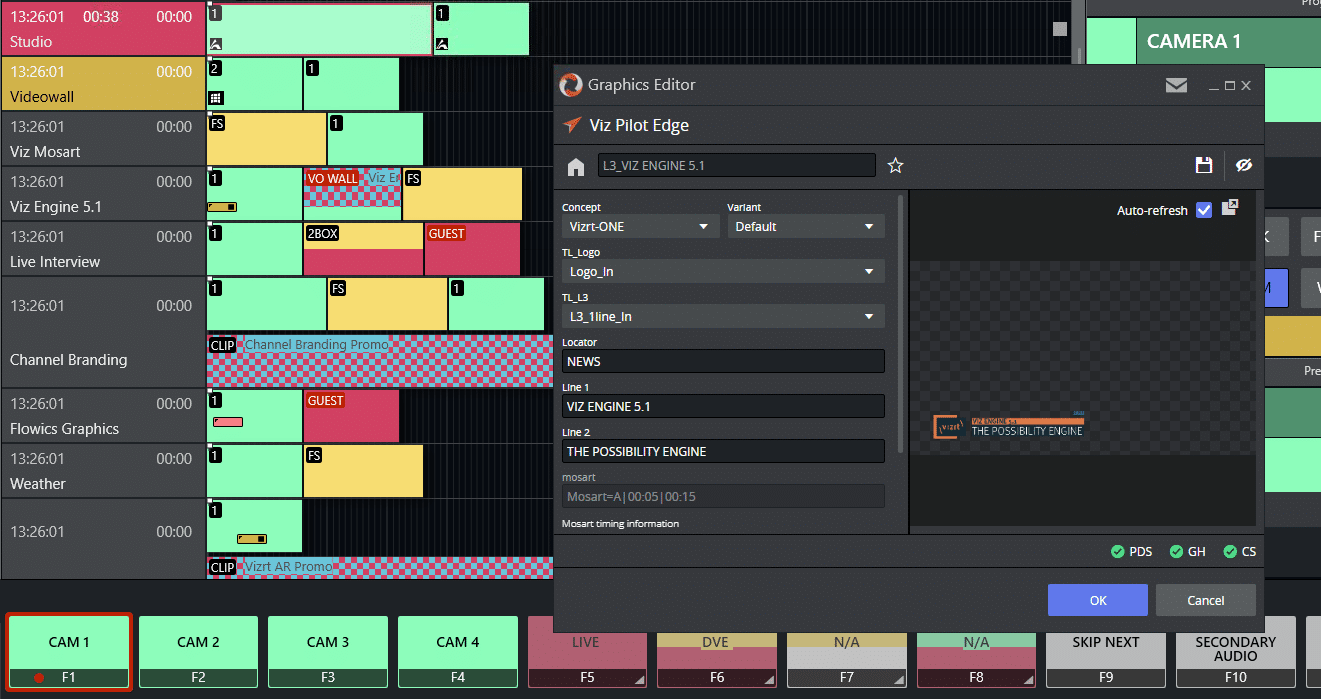Viewport: 1321px width, 699px height.
Task: Open the Concept dropdown showing Vizrt-ONE
Action: pos(640,227)
